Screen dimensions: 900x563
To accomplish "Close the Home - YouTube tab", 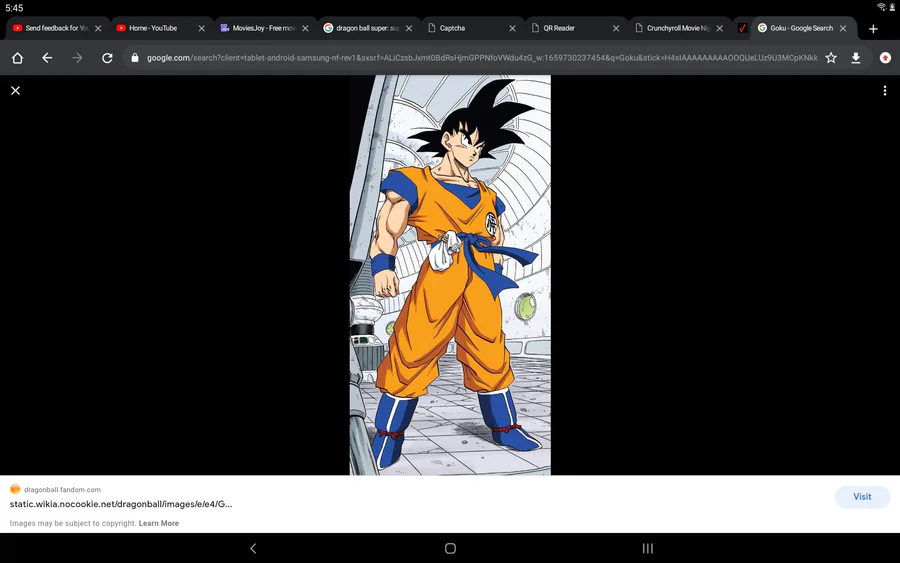I will 201,28.
